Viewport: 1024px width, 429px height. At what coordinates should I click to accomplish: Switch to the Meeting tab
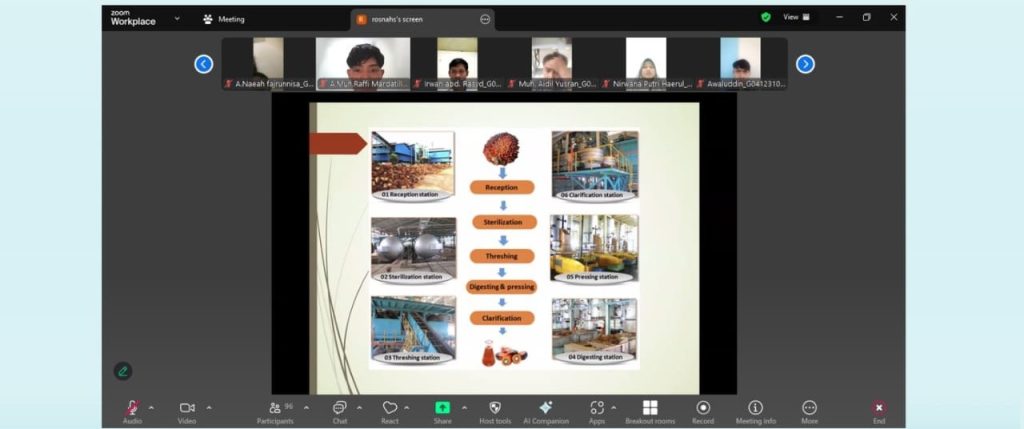pos(223,19)
